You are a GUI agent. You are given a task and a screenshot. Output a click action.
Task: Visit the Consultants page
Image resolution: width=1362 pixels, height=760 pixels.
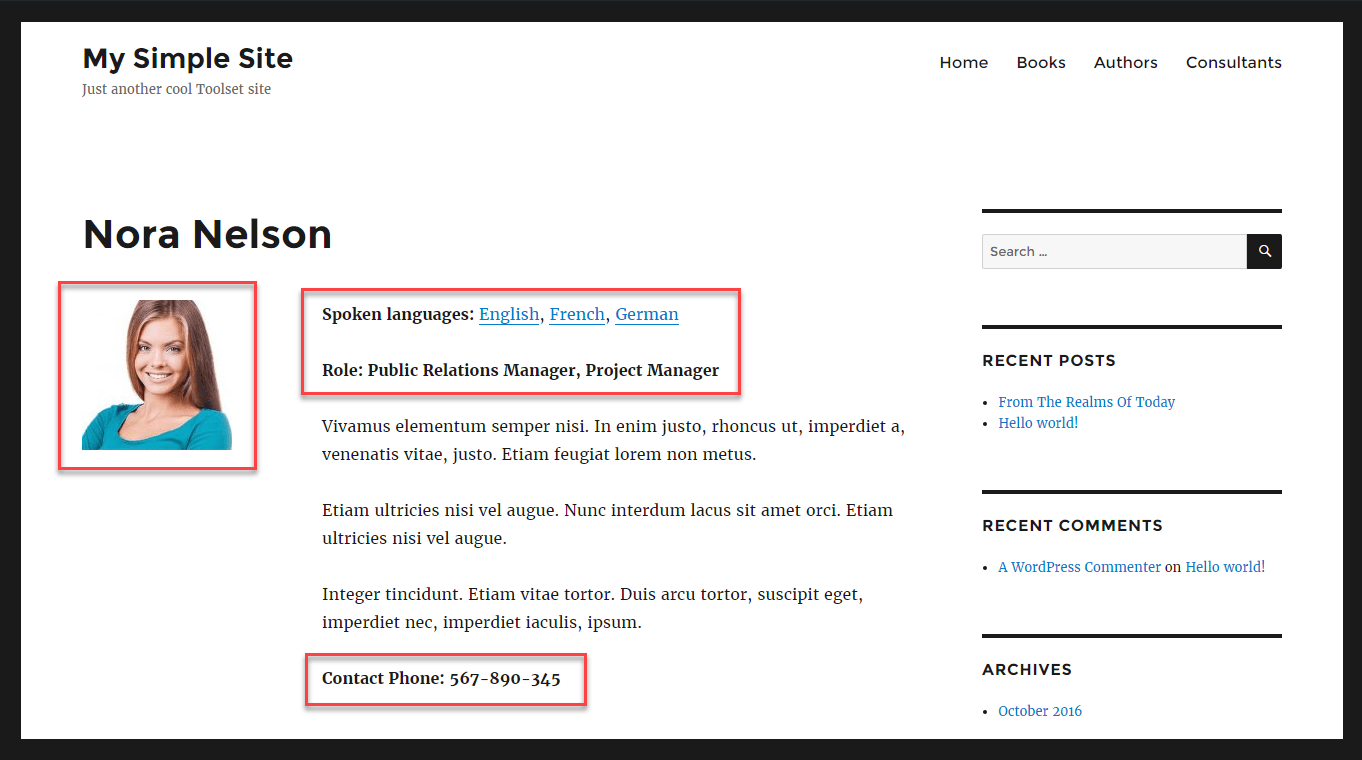[x=1233, y=62]
